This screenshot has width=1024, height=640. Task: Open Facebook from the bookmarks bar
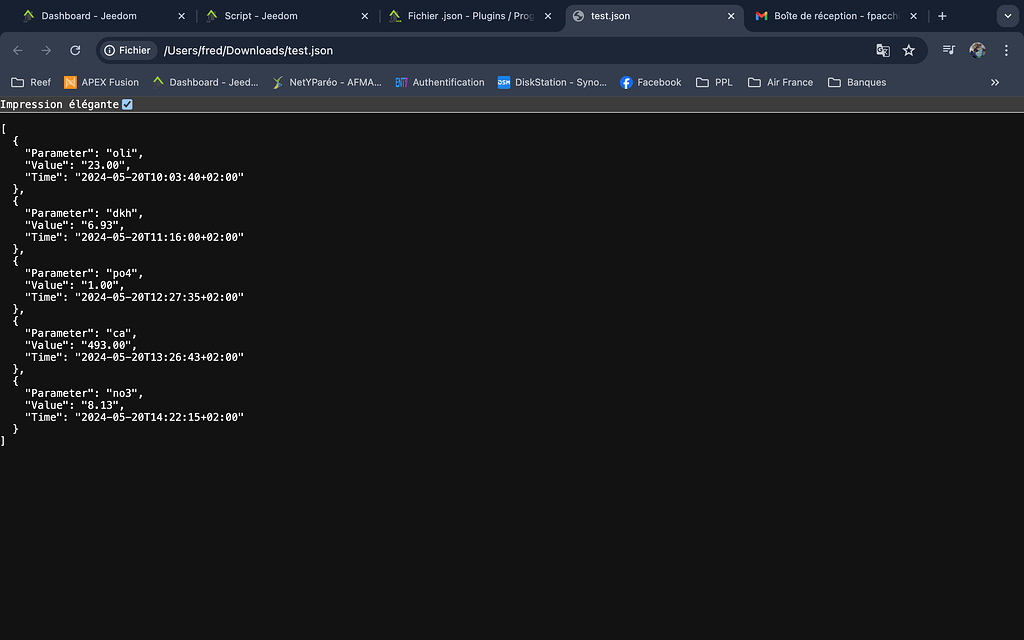pos(650,82)
